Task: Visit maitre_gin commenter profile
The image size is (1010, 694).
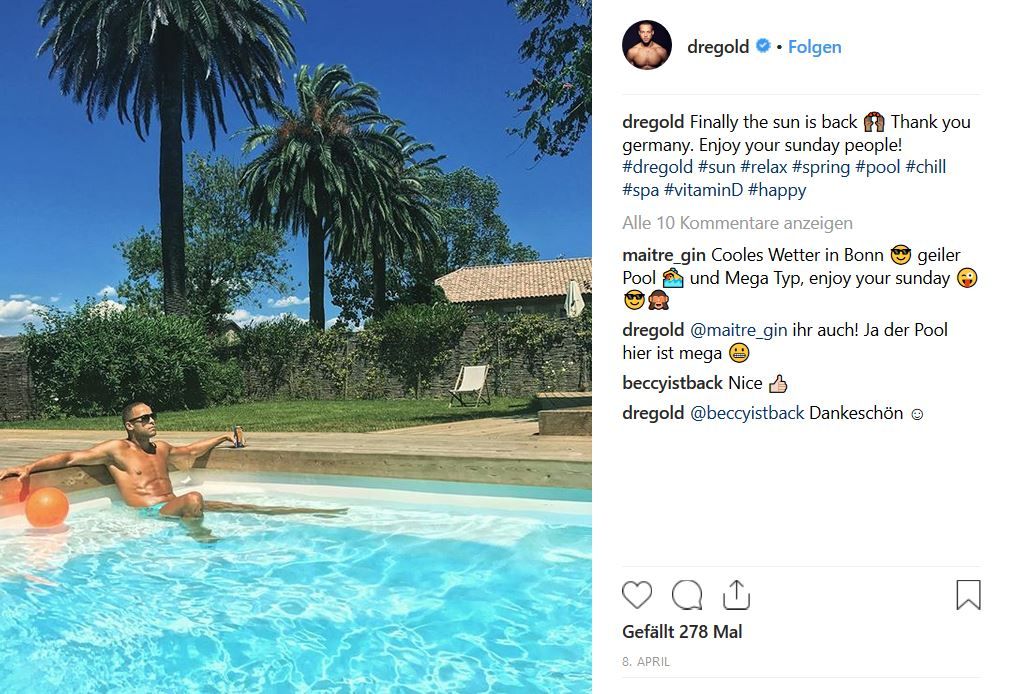Action: 663,255
